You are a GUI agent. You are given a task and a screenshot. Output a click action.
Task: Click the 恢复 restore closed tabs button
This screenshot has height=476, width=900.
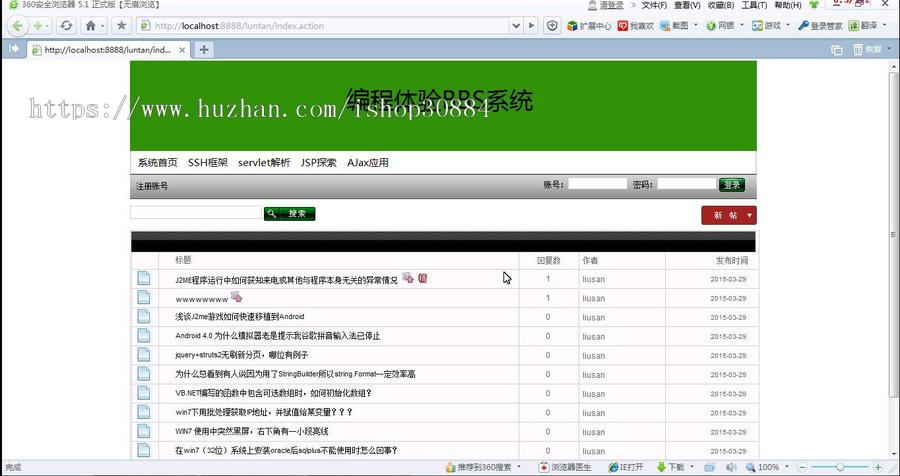pos(867,50)
